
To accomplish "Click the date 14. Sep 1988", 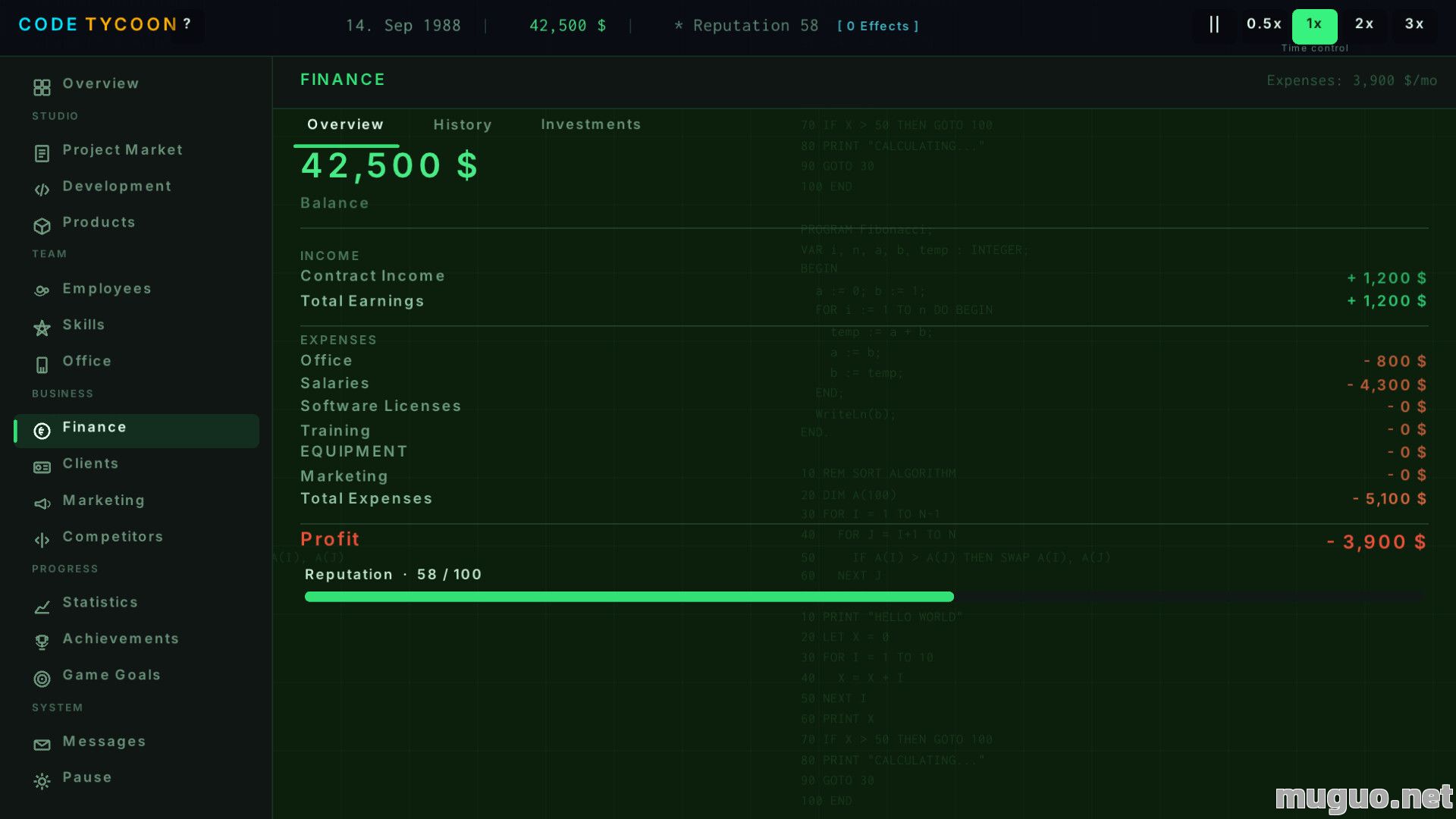I will pyautogui.click(x=403, y=26).
